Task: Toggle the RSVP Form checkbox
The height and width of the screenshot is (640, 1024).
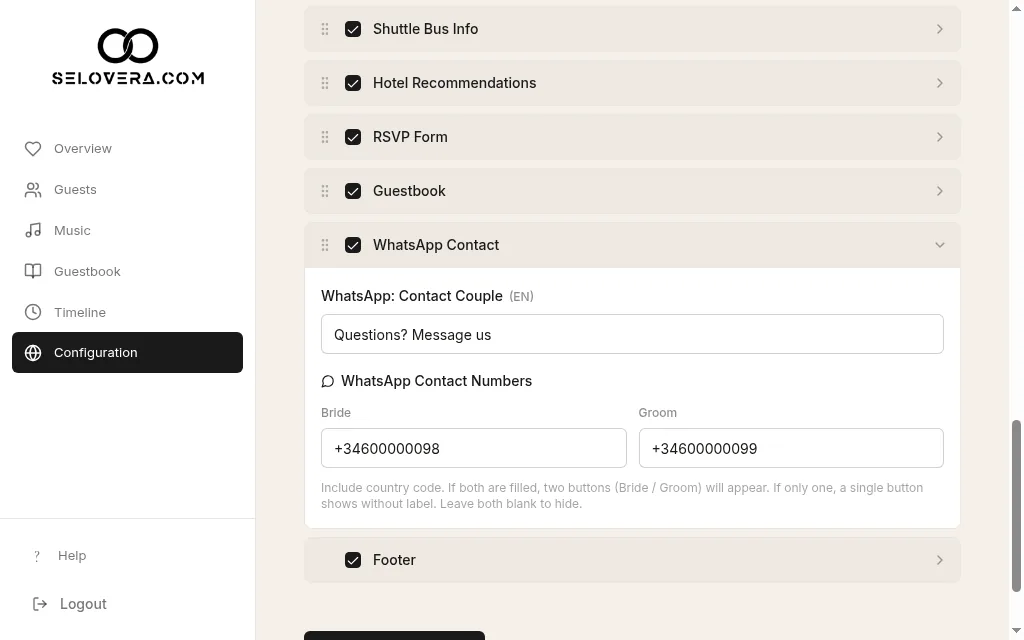Action: 353,137
